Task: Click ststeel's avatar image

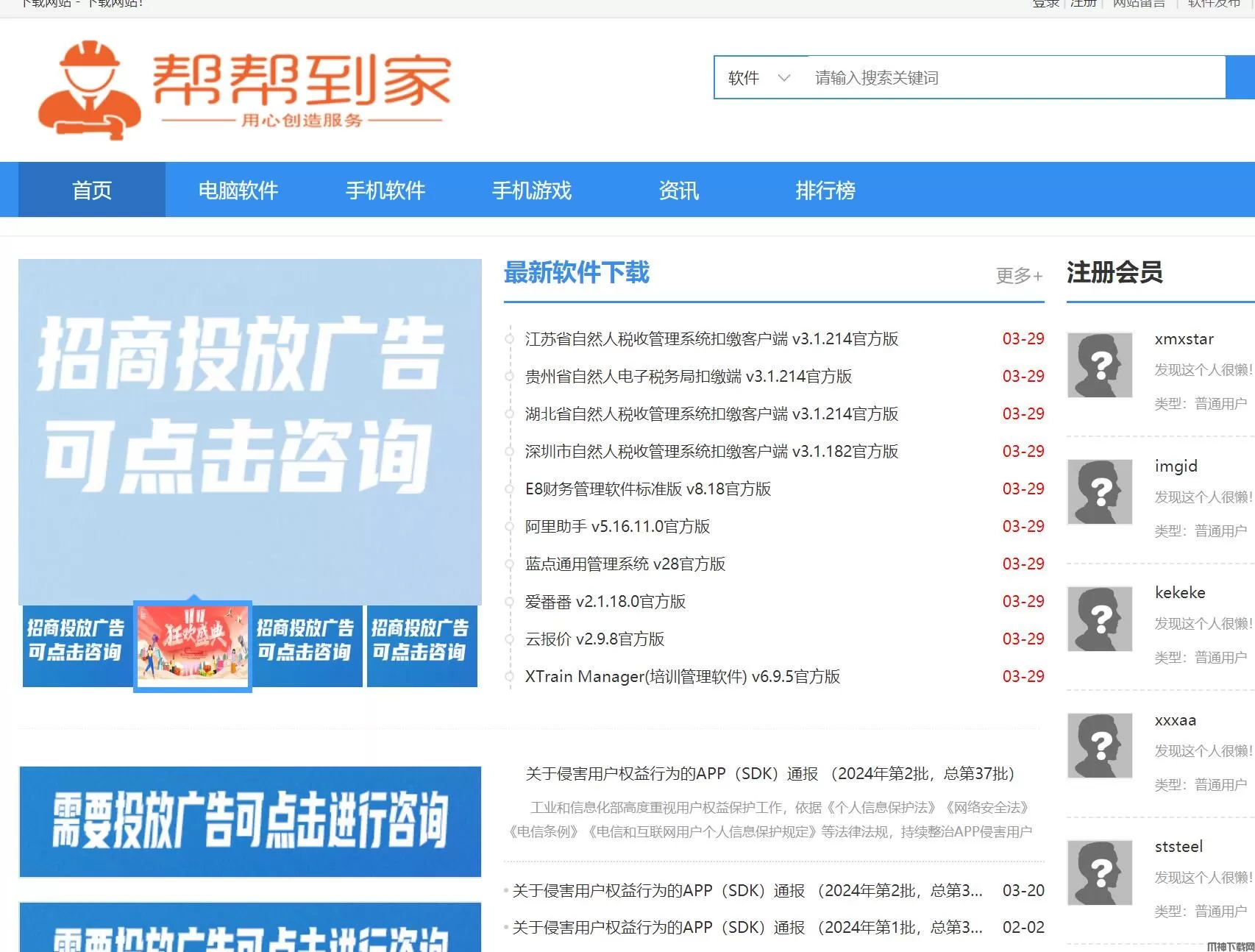Action: [1099, 873]
